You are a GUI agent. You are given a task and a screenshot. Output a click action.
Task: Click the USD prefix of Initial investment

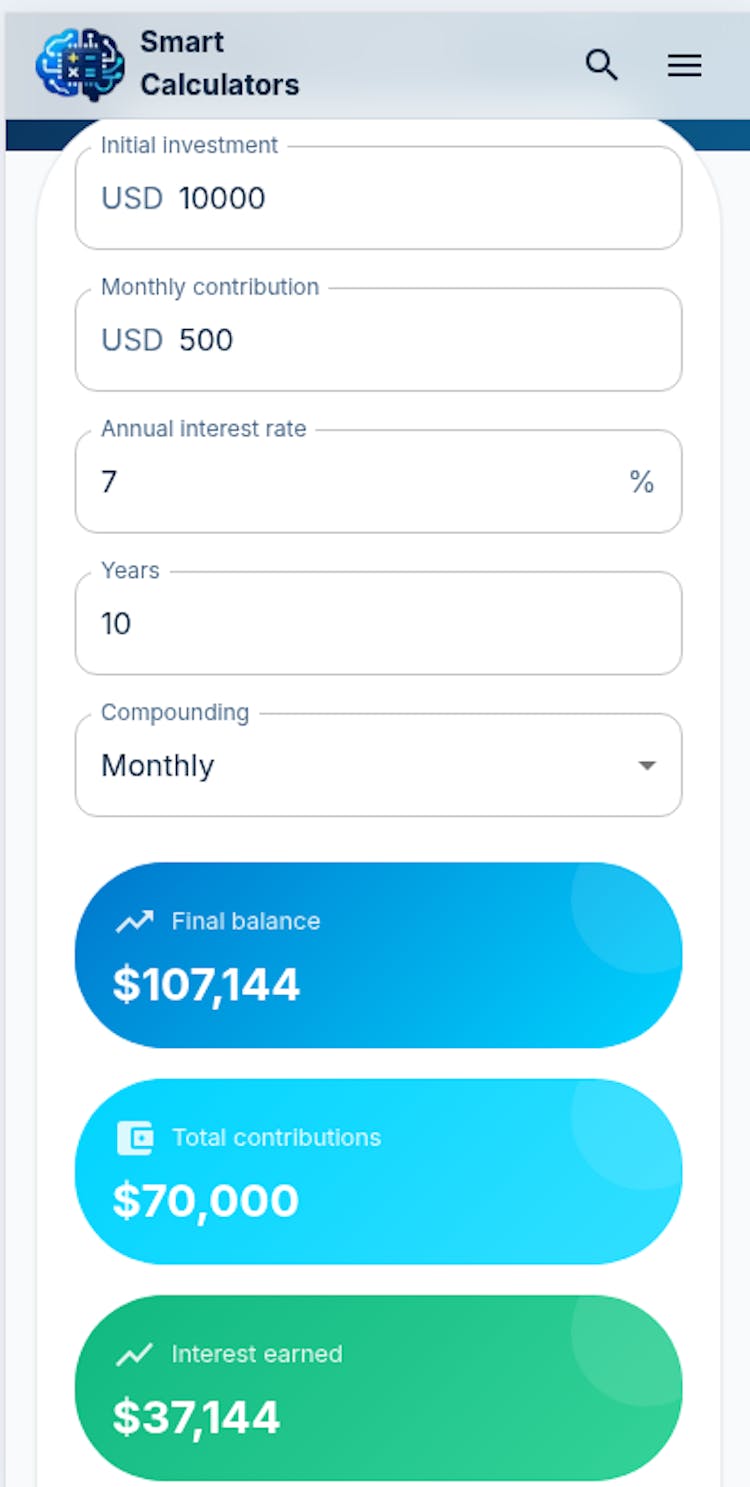[132, 198]
